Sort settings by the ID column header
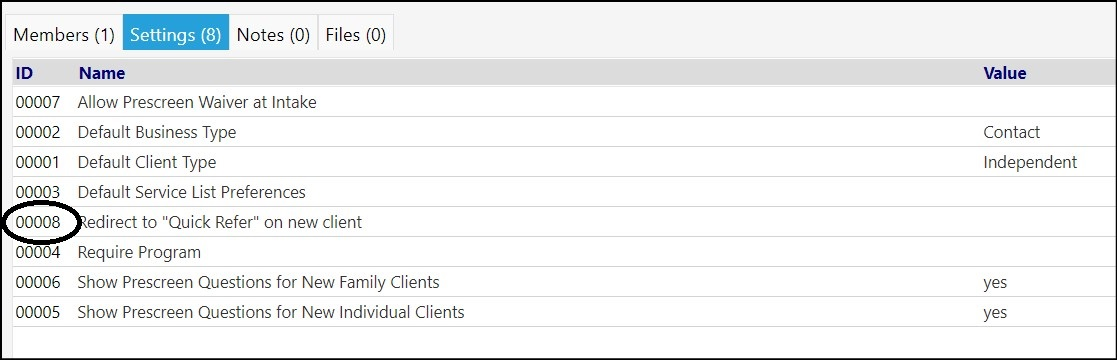 click(24, 73)
